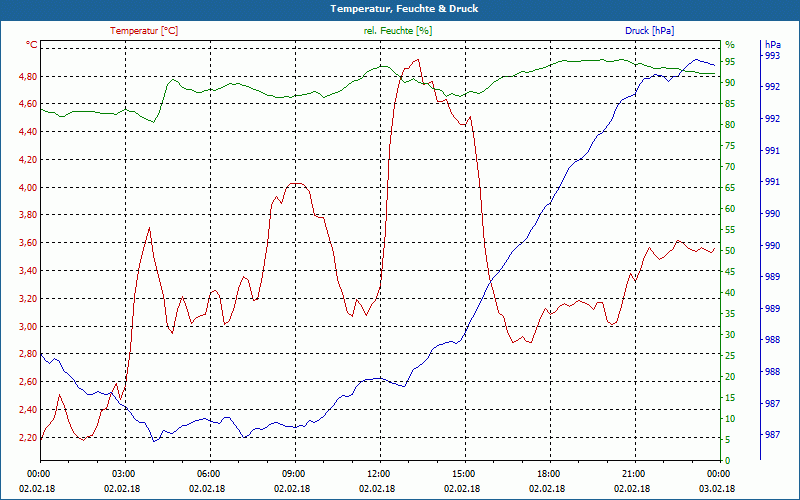800x500 pixels.
Task: Click the 20 value on humidity axis
Action: [730, 377]
